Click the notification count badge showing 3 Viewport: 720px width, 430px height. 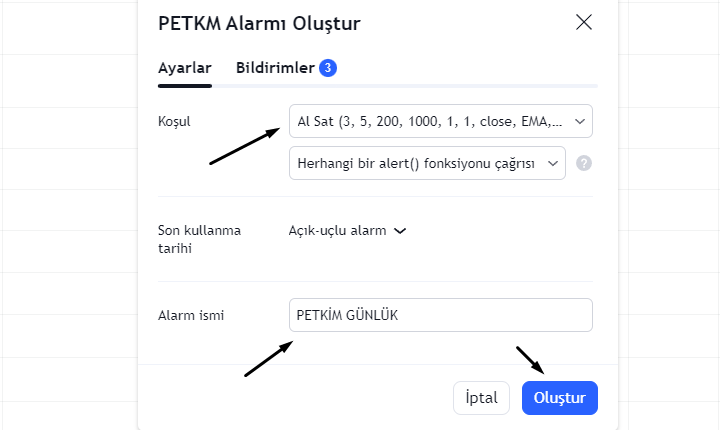point(328,68)
